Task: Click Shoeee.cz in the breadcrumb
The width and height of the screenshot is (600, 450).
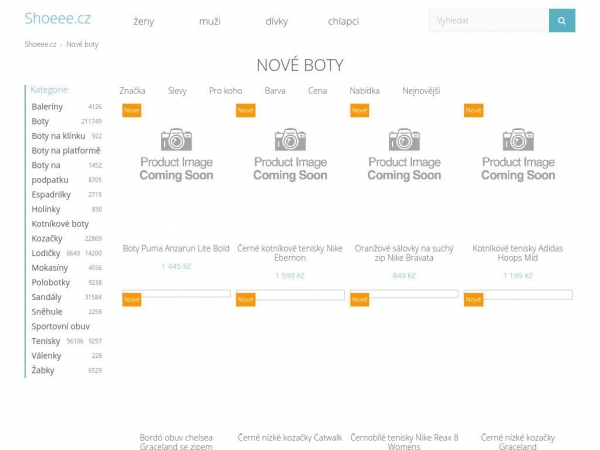Action: coord(40,45)
